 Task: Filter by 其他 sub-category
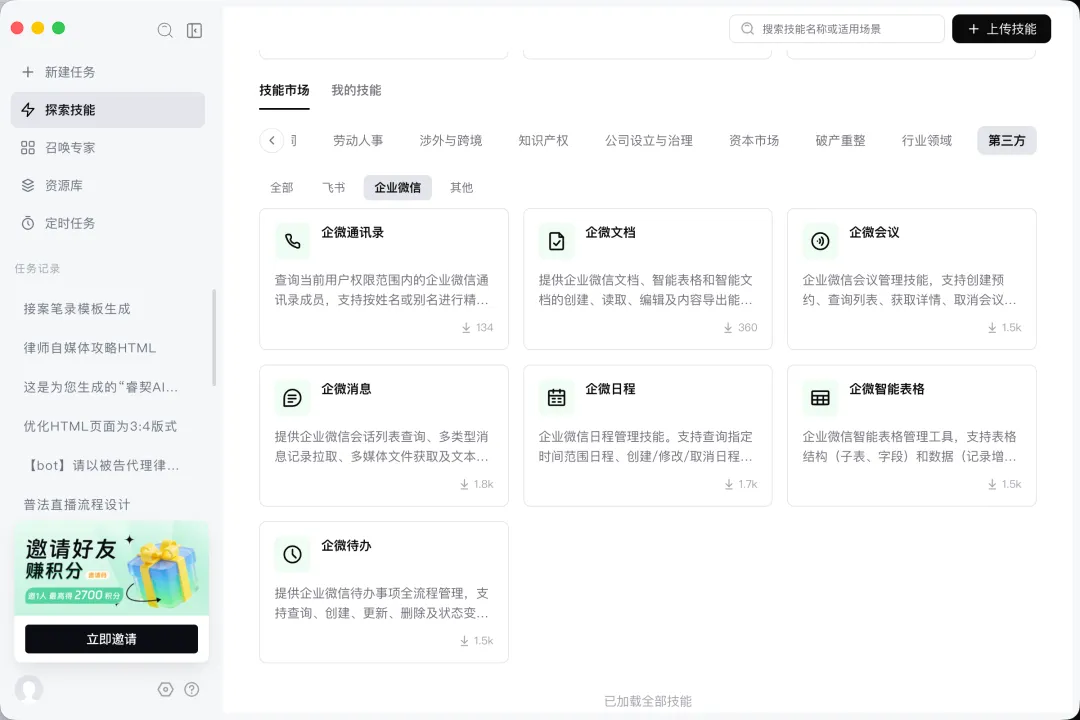pos(461,187)
